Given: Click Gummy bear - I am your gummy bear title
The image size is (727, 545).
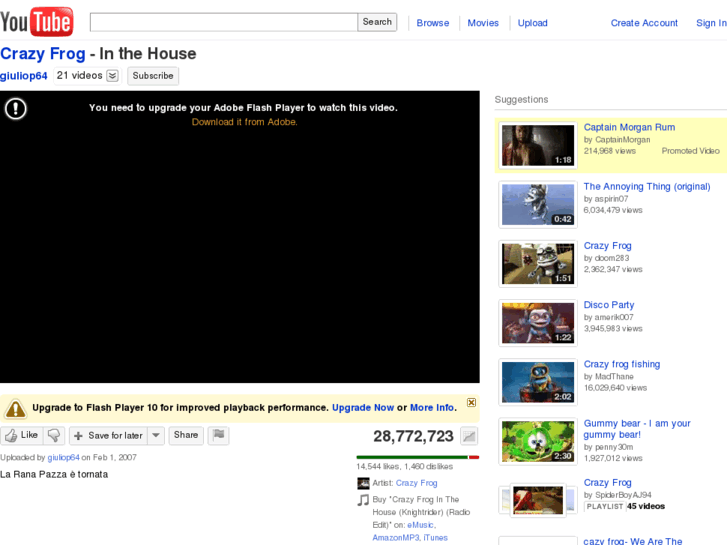Looking at the screenshot, I should pyautogui.click(x=637, y=429).
